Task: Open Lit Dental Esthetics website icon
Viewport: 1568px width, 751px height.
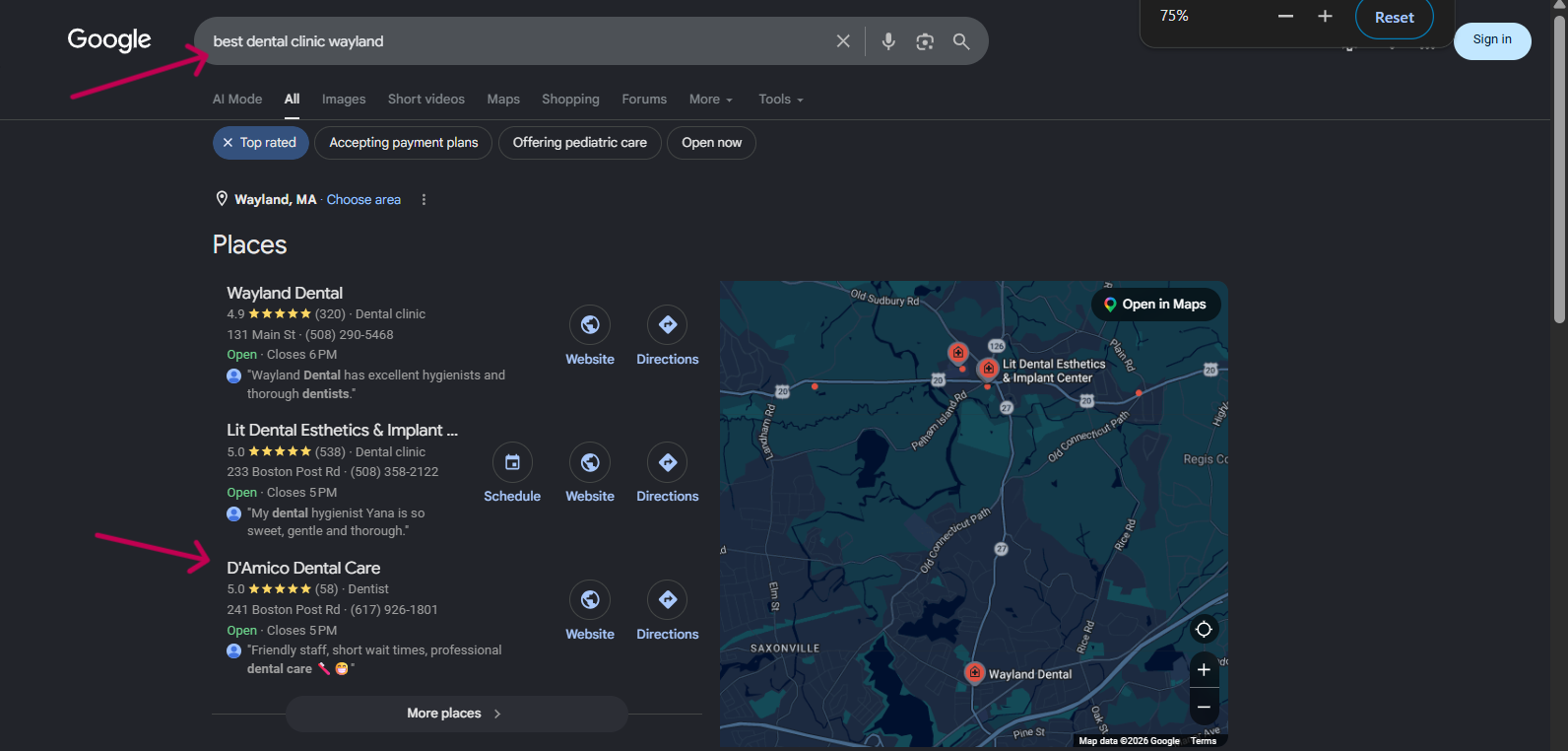Action: coord(590,462)
